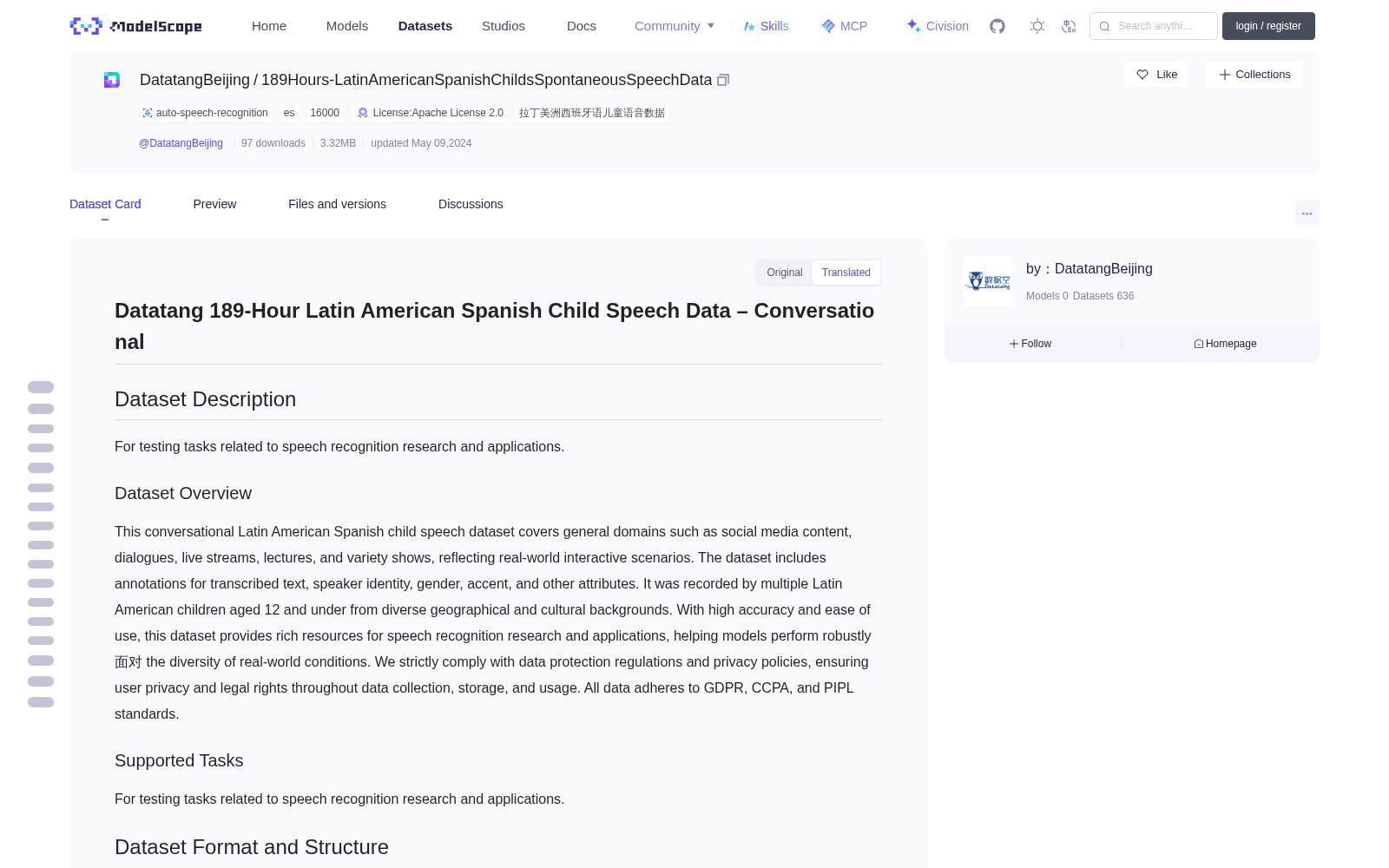
Task: Click the ModelScope logo
Action: click(x=136, y=26)
